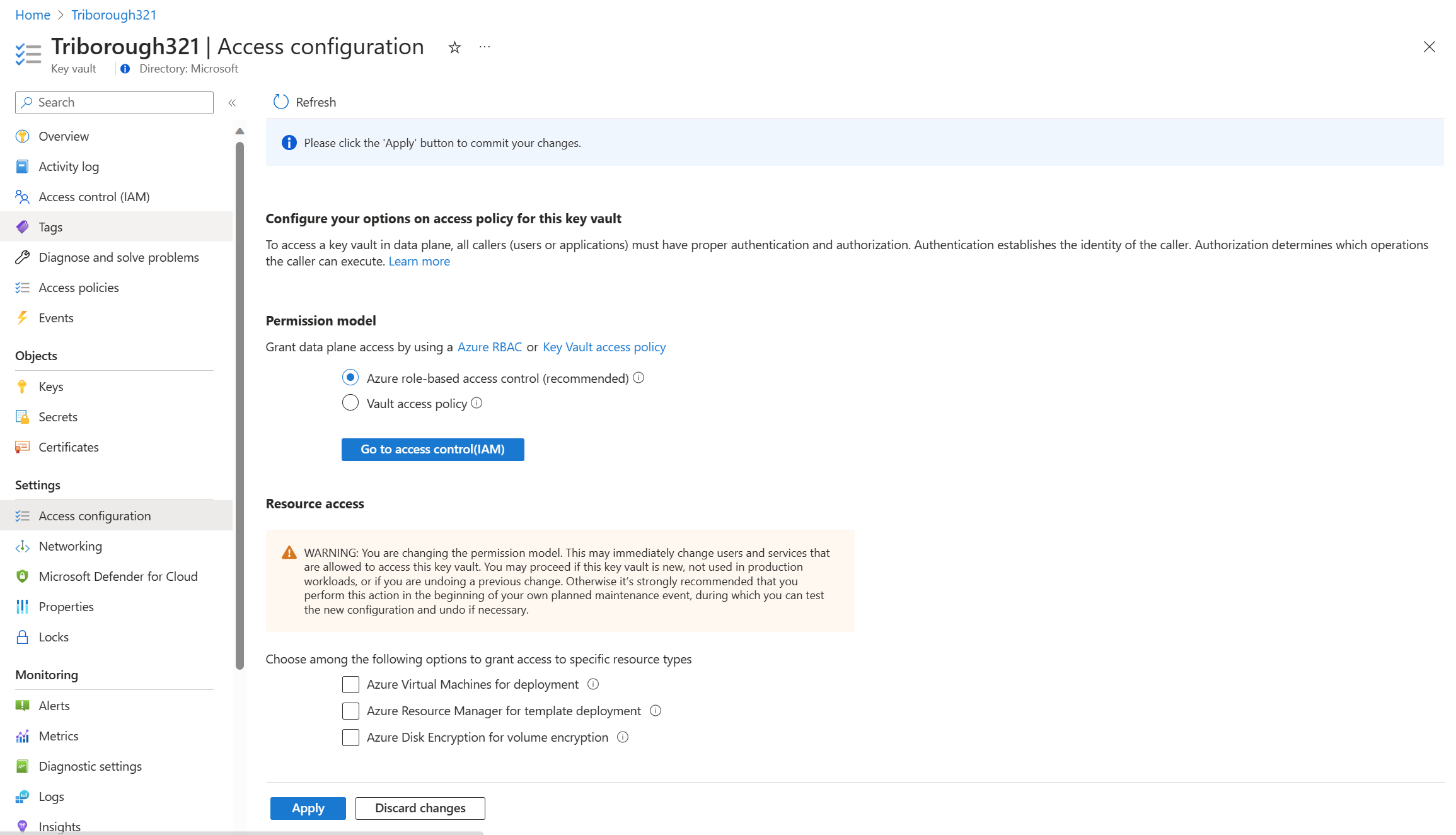Click the Keys icon in Objects section

tap(22, 386)
